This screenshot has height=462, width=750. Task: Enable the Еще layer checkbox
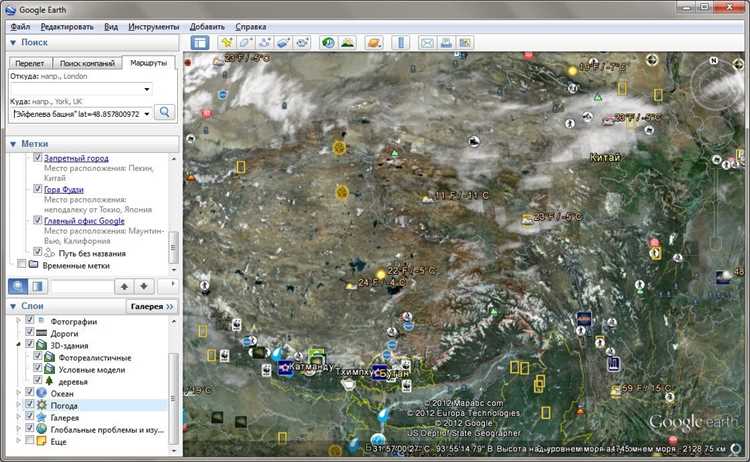pos(30,440)
